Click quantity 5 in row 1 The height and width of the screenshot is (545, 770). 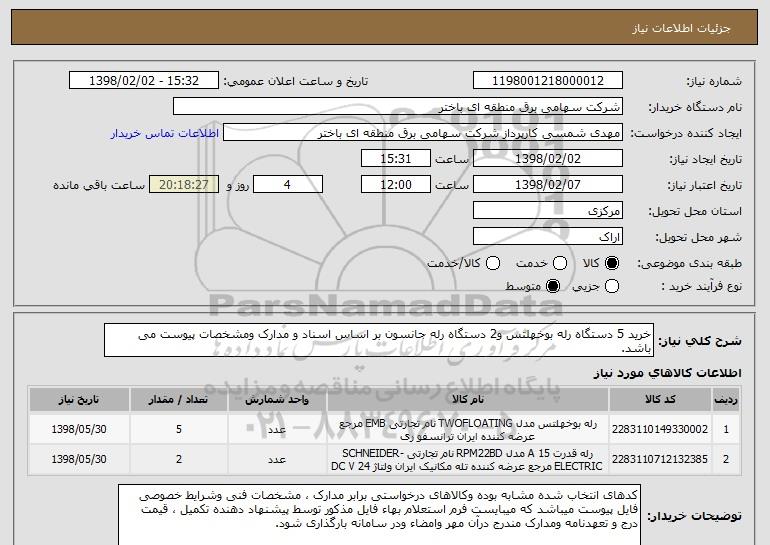tap(179, 429)
